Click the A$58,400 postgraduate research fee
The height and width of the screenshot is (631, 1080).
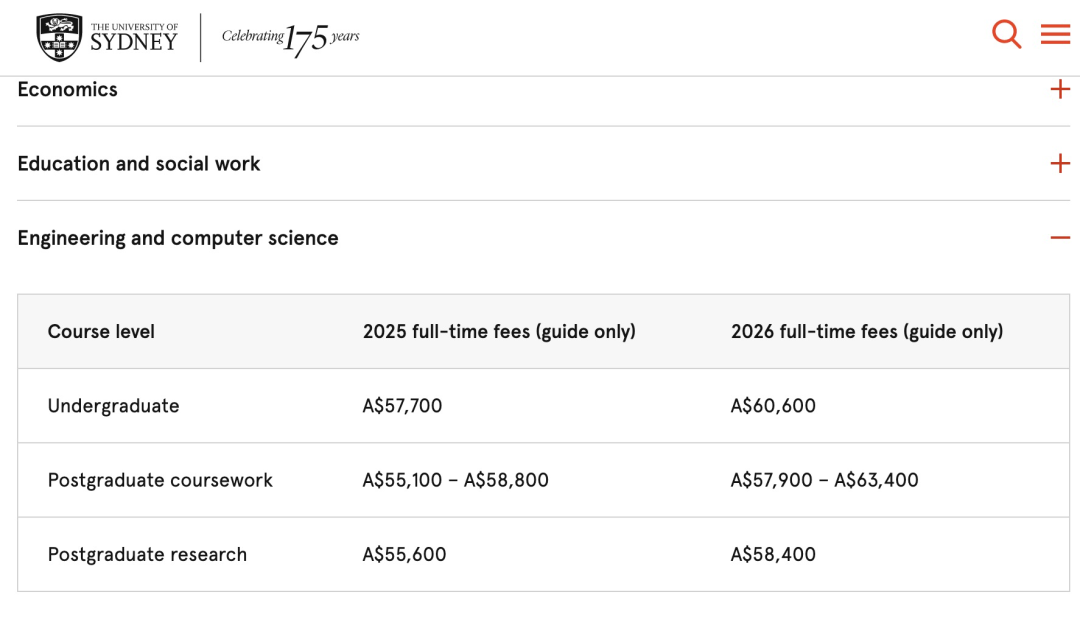pos(773,555)
